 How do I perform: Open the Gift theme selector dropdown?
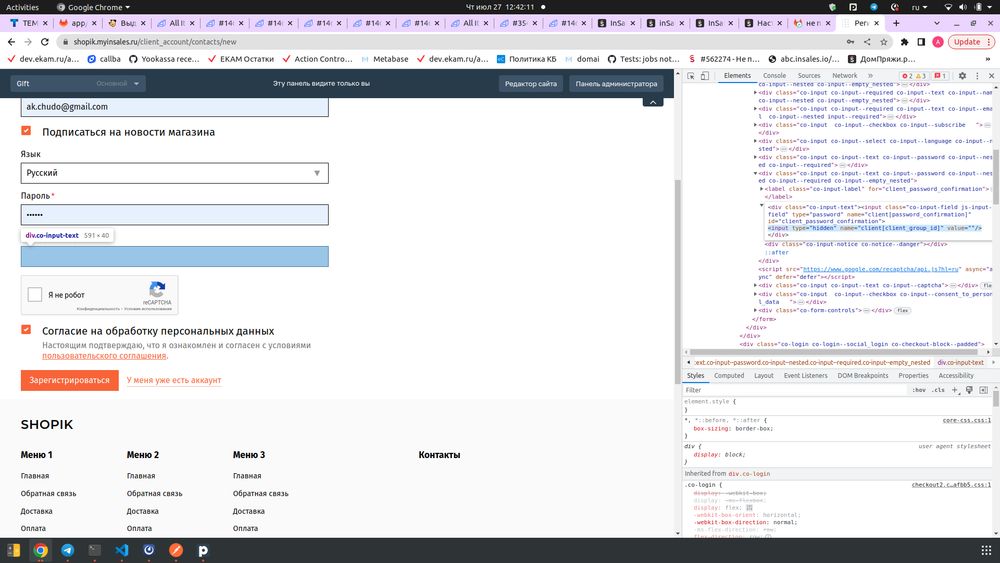point(78,84)
